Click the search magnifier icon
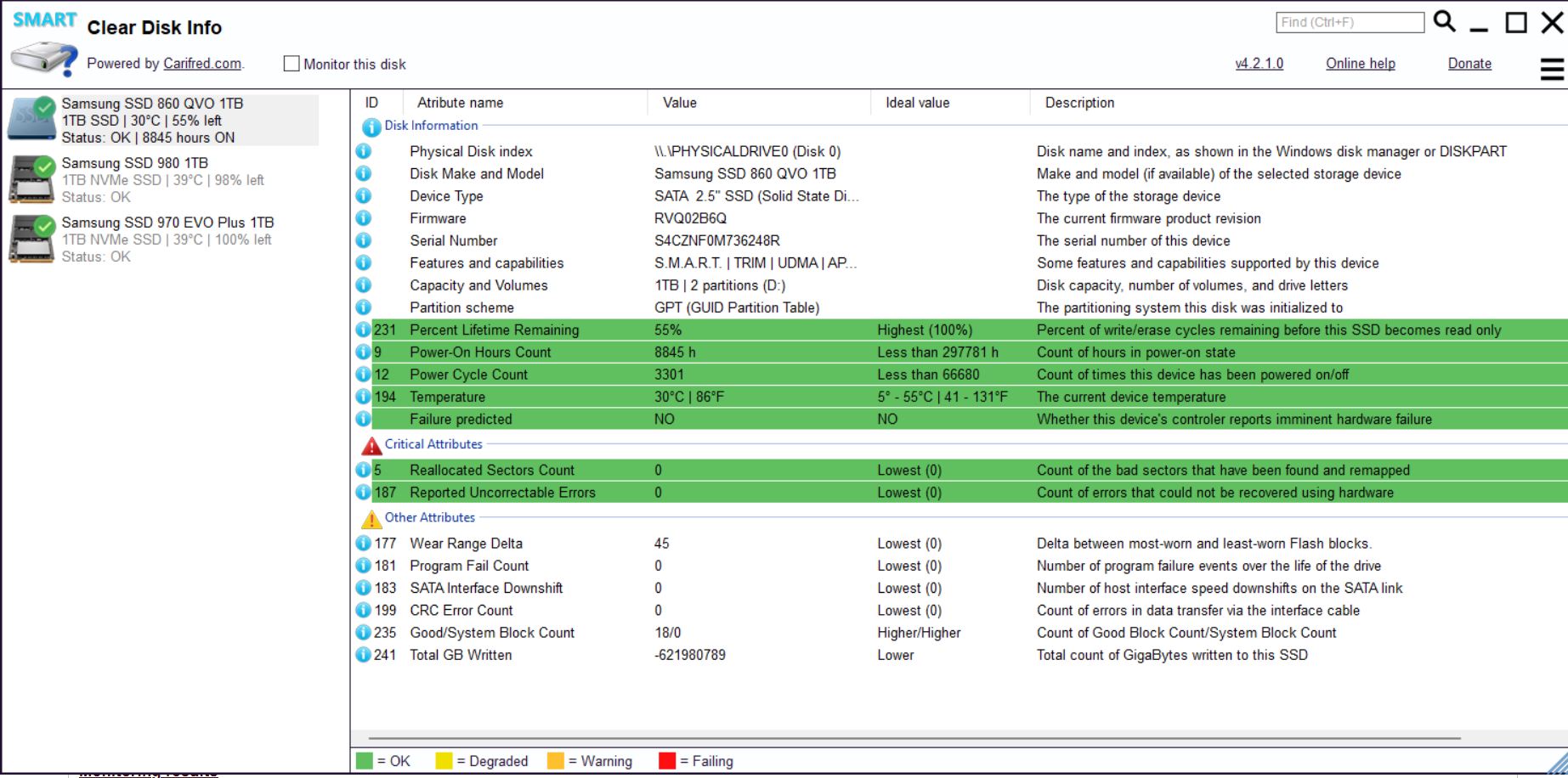 click(x=1444, y=21)
